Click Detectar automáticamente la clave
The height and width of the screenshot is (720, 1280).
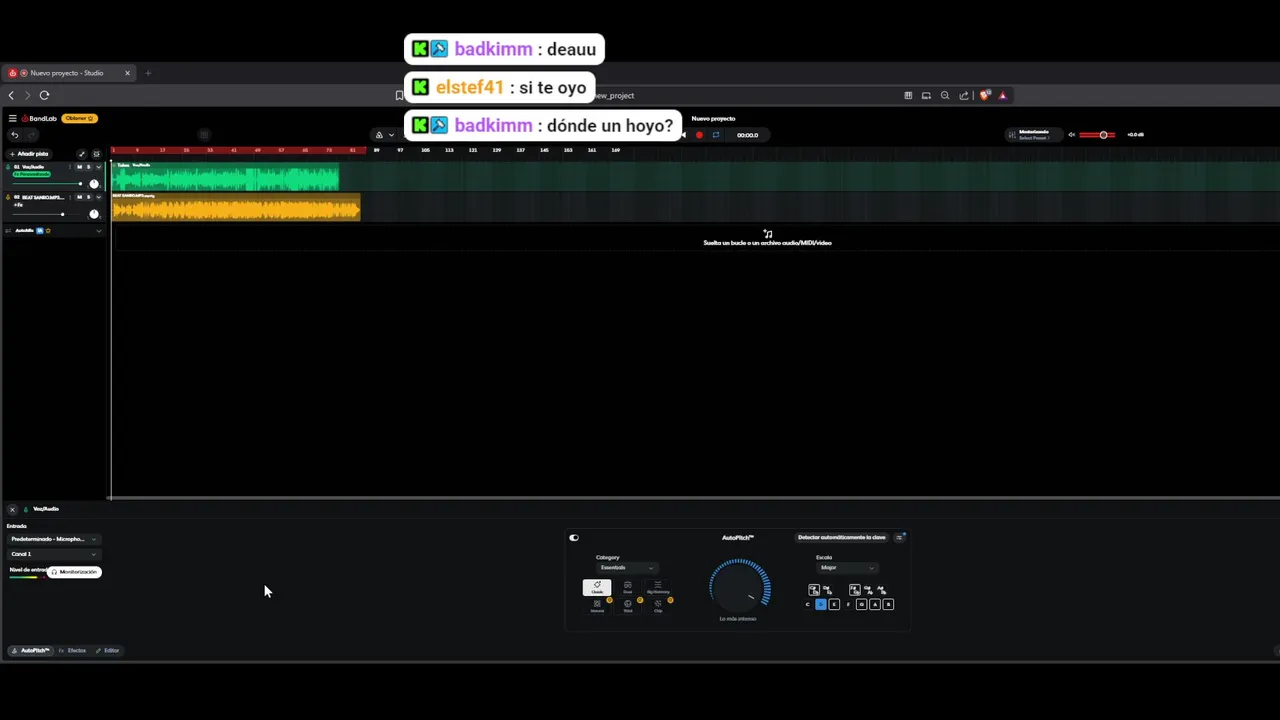pyautogui.click(x=841, y=537)
